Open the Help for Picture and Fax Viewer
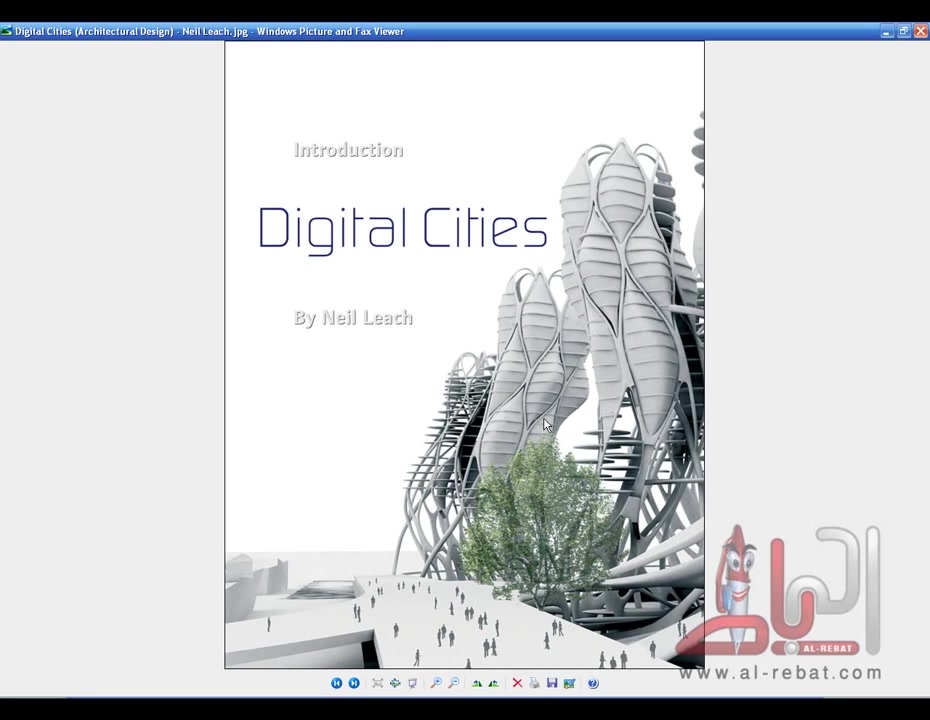930x720 pixels. click(592, 683)
